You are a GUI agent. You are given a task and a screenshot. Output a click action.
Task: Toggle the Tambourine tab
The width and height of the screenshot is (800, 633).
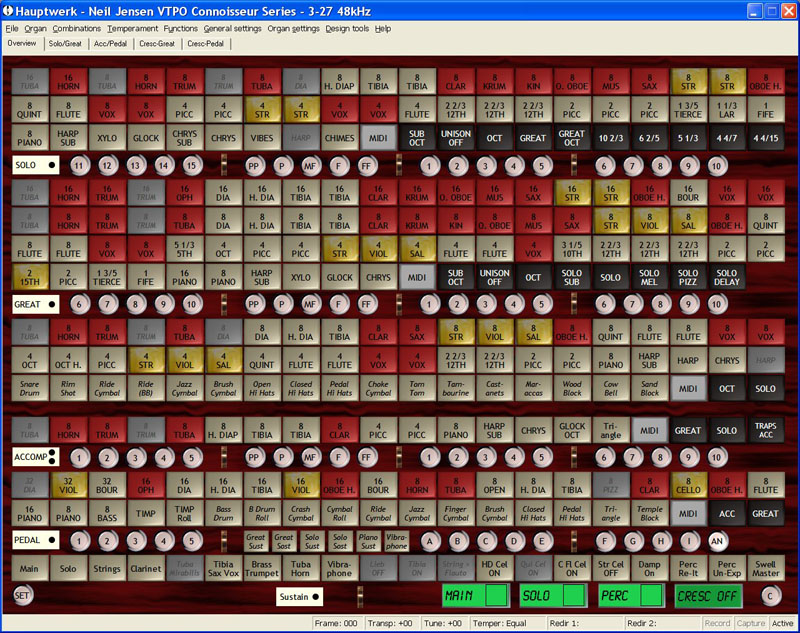coord(456,388)
